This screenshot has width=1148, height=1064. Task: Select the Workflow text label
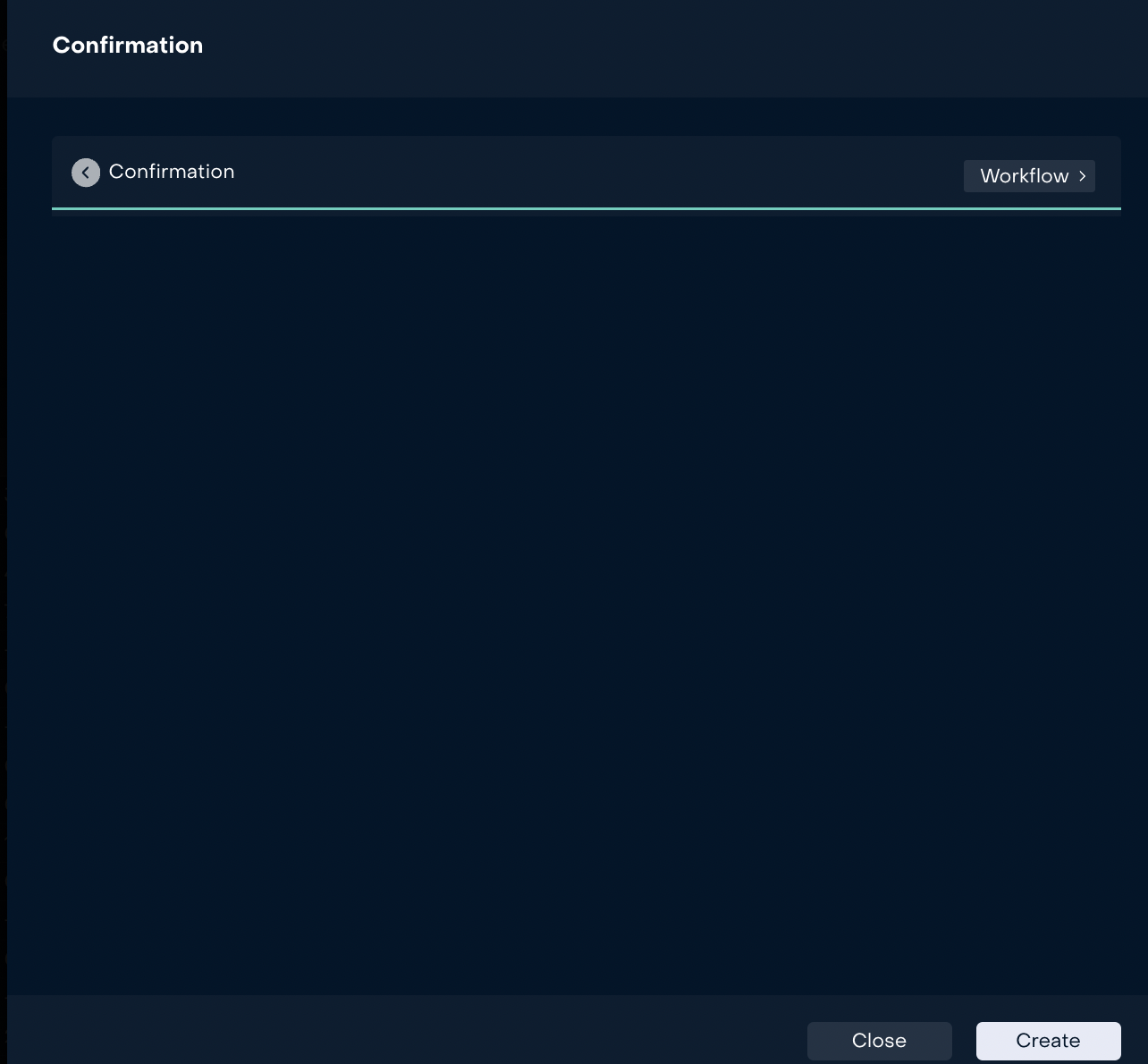[1024, 176]
